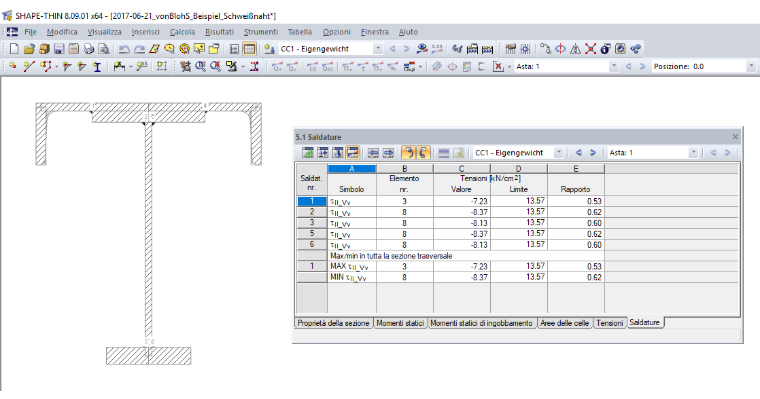
Task: Go to next load case in Saldature panel
Action: point(593,153)
